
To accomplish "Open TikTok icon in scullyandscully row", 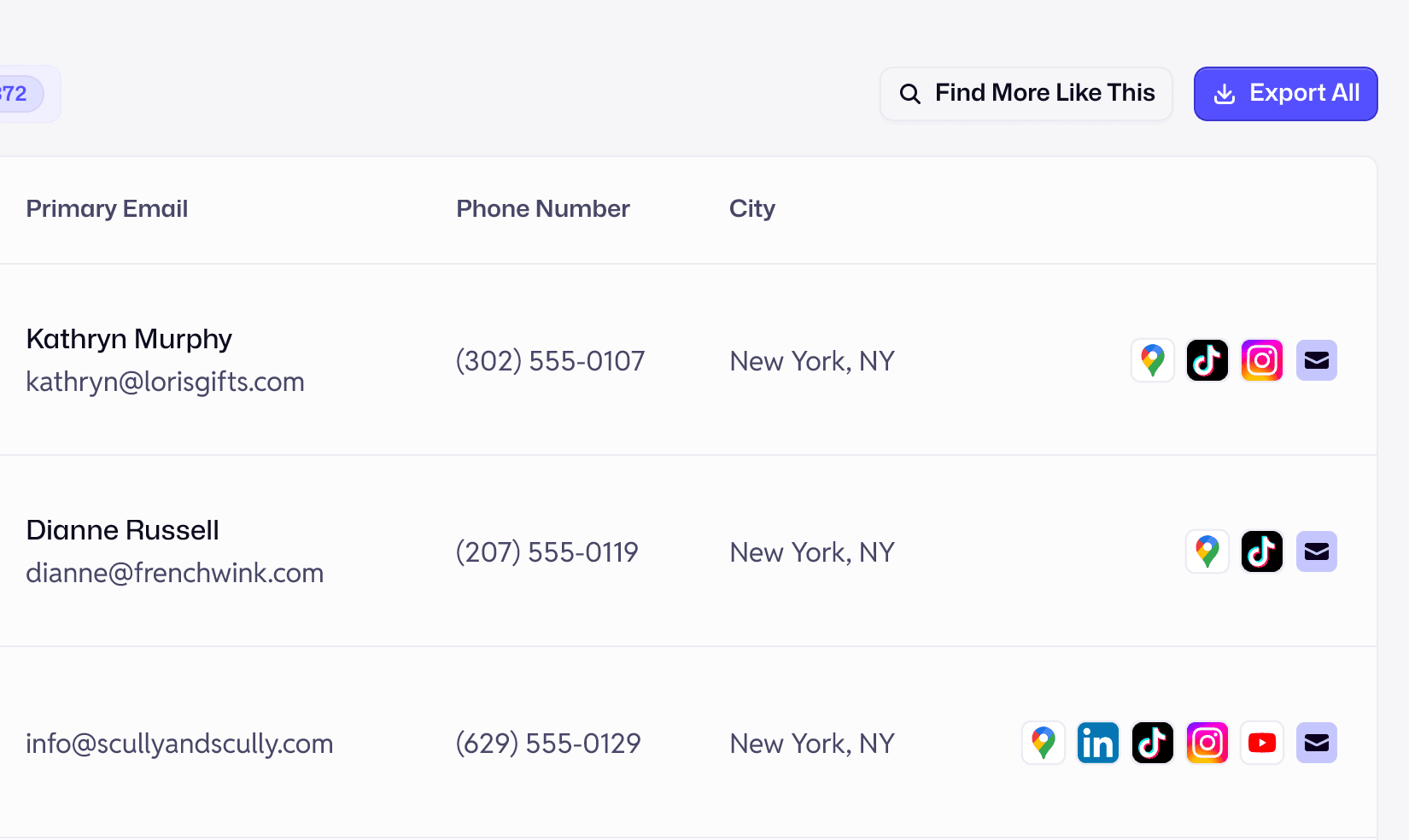I will coord(1153,743).
